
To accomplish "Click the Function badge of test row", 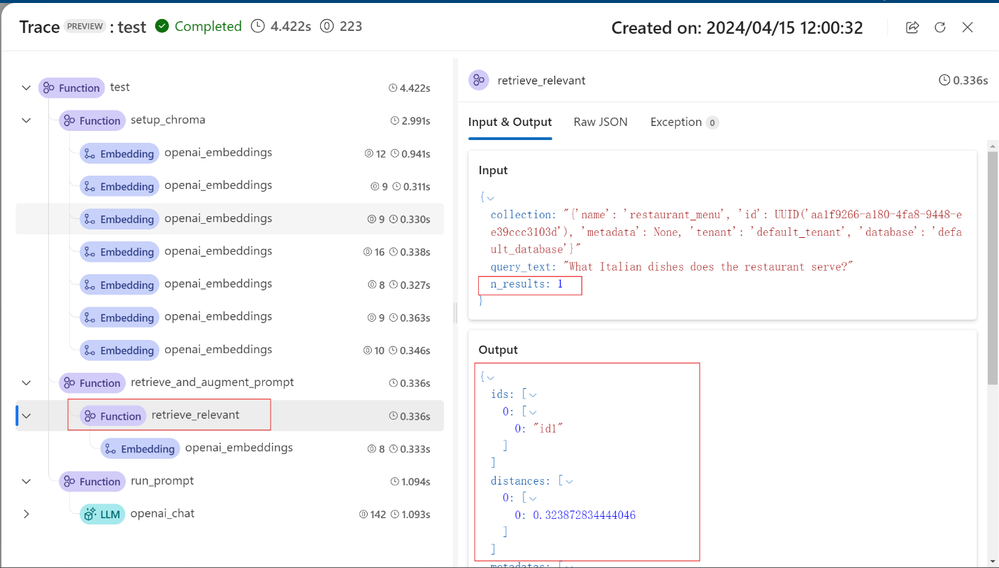I will pos(71,88).
